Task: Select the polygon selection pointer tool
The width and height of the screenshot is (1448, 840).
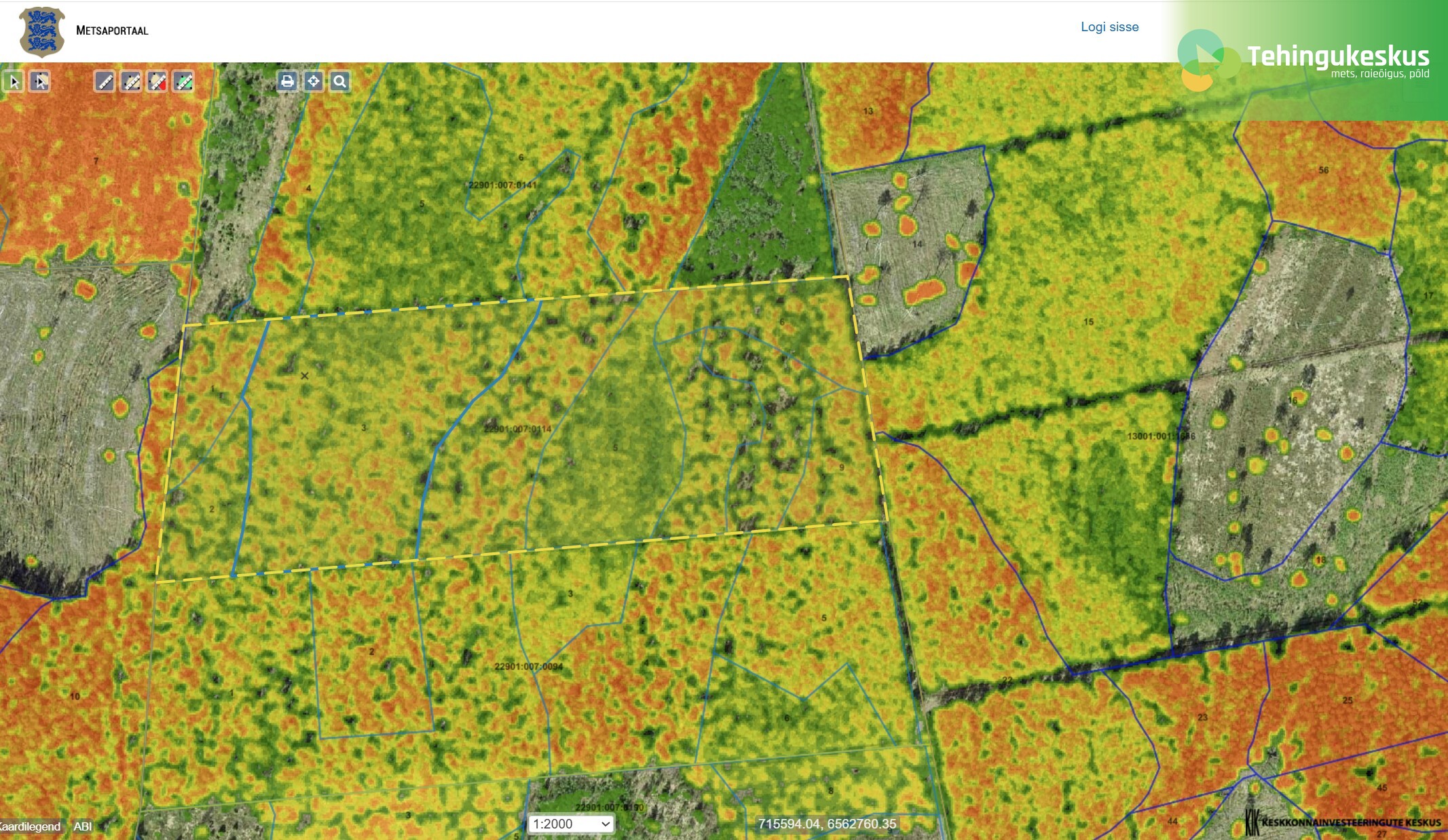Action: coord(40,82)
